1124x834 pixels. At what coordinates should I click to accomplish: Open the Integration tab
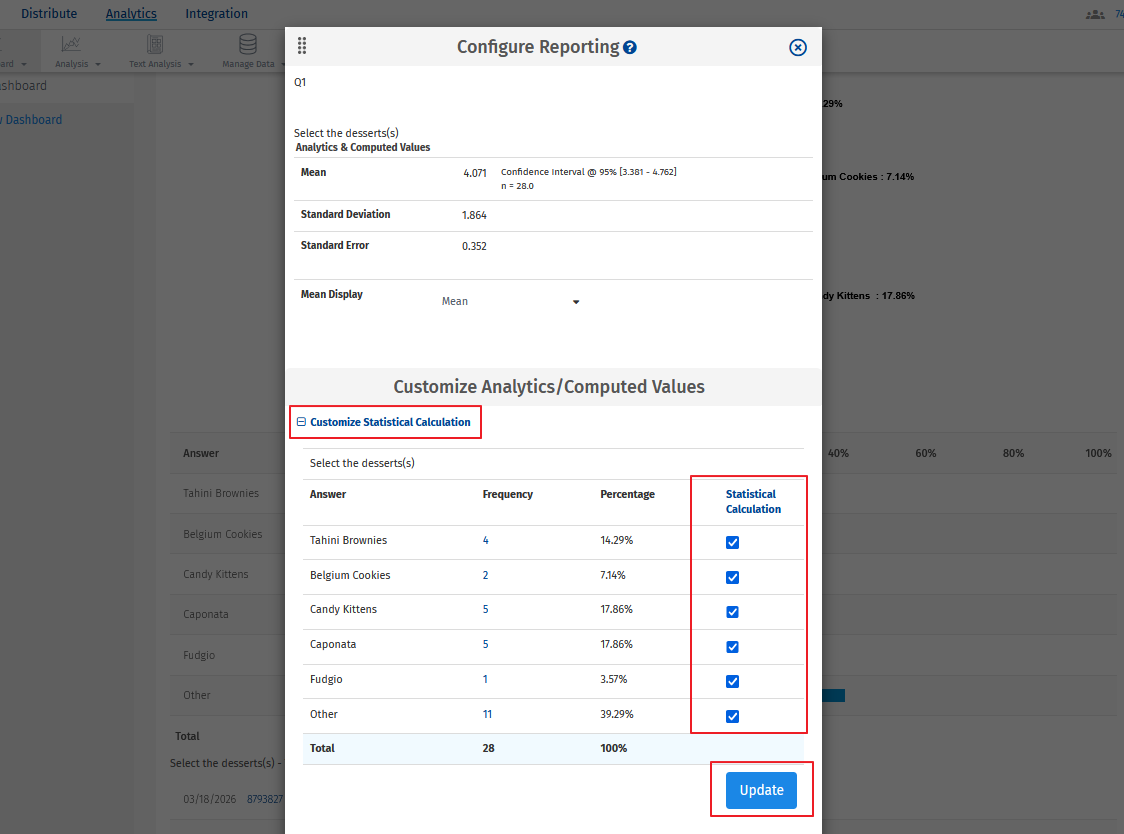click(216, 13)
